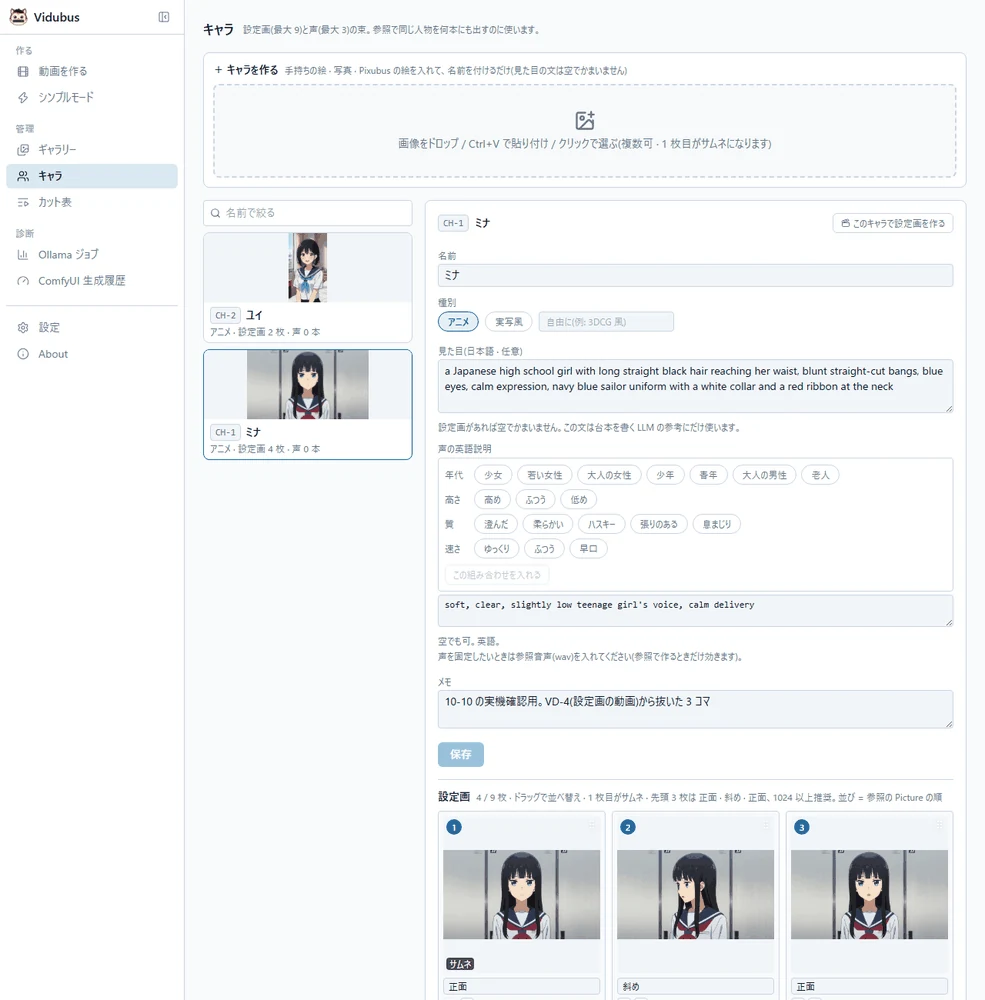This screenshot has width=985, height=1000.
Task: Click the サムネ badge on card 1
Action: pos(459,964)
